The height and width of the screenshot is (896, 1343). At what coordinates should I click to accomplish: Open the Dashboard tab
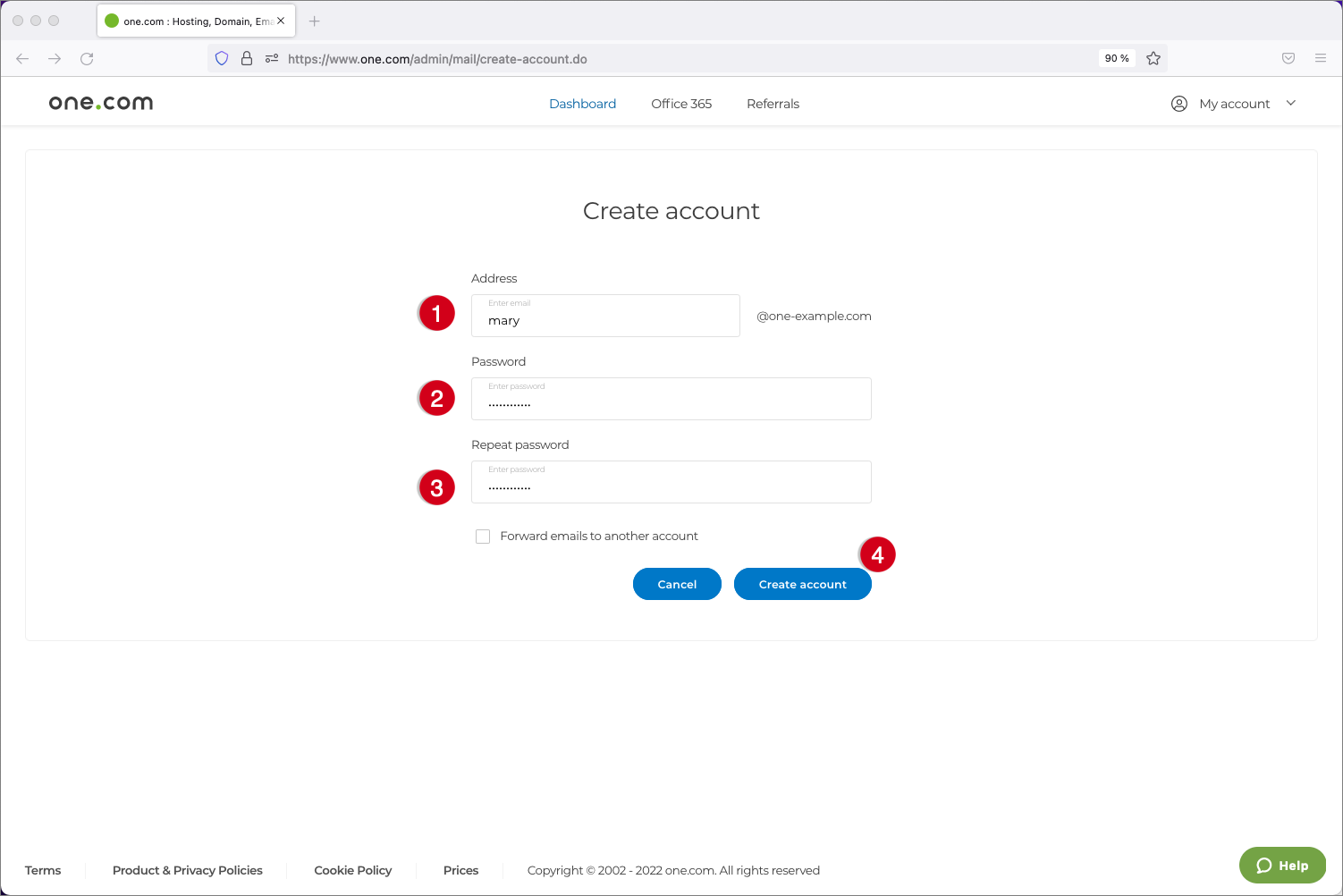[583, 104]
